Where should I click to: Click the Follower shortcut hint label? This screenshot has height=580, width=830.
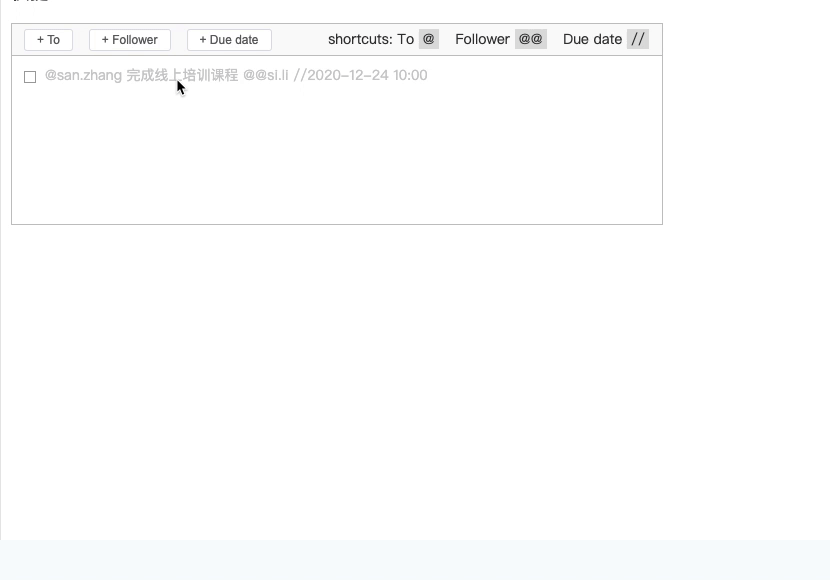483,38
